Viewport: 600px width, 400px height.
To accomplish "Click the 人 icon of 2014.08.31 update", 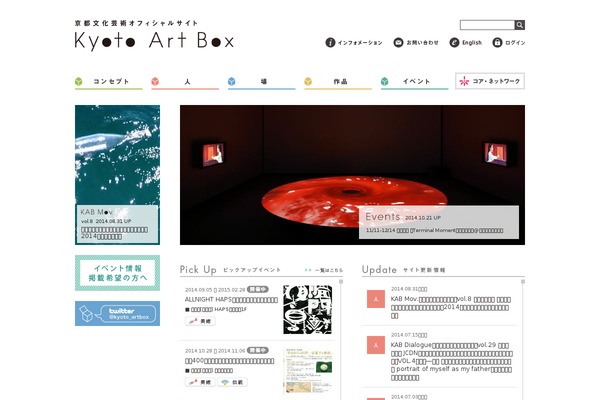I will coord(376,299).
